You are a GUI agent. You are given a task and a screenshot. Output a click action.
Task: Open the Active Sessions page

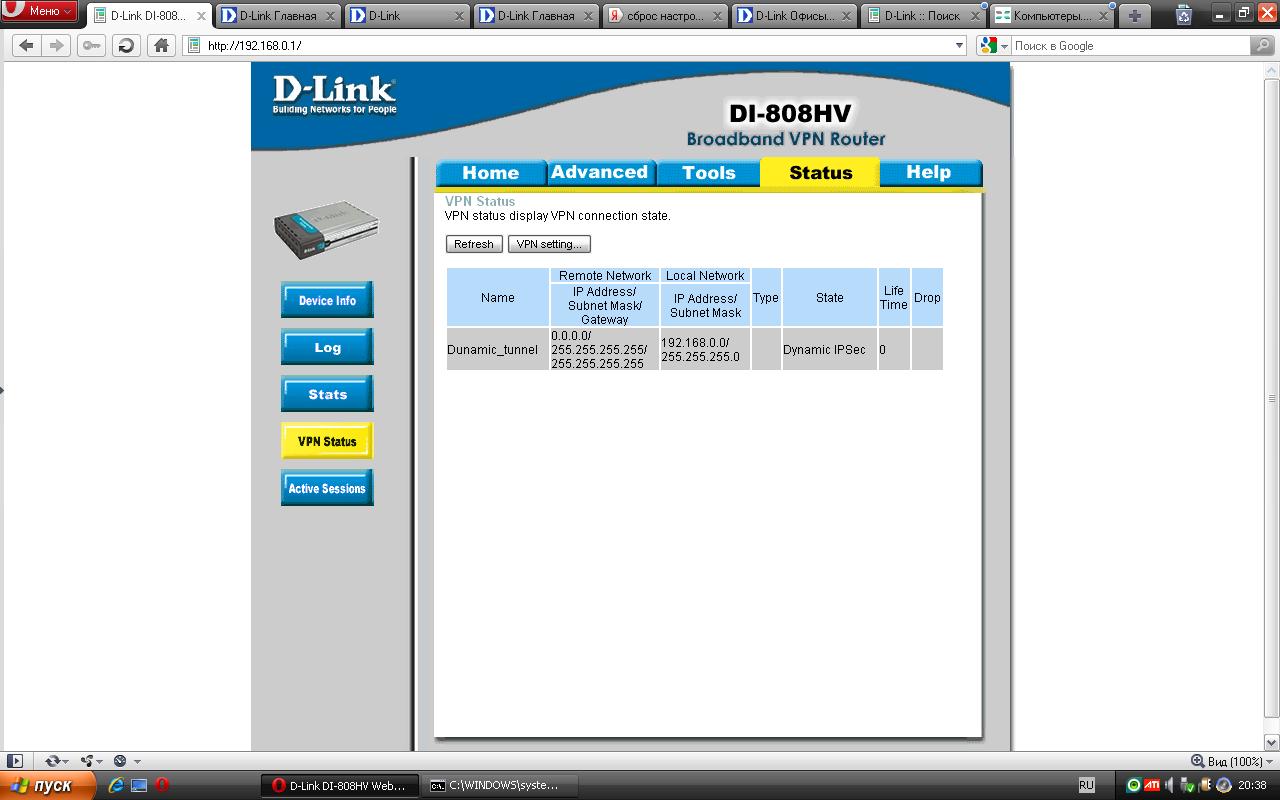pyautogui.click(x=327, y=488)
